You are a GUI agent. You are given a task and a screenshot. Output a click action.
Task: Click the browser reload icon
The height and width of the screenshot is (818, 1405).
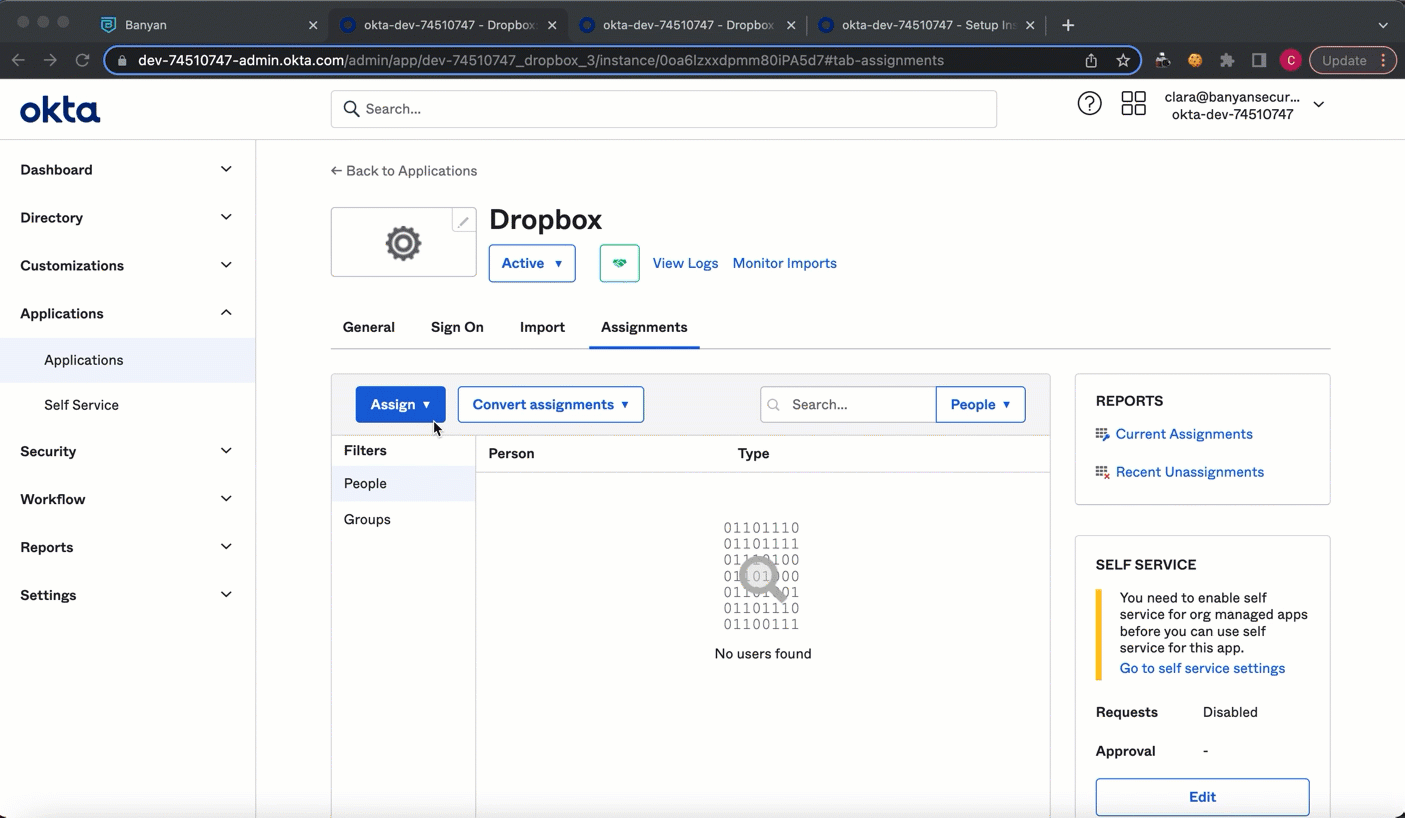pos(82,60)
